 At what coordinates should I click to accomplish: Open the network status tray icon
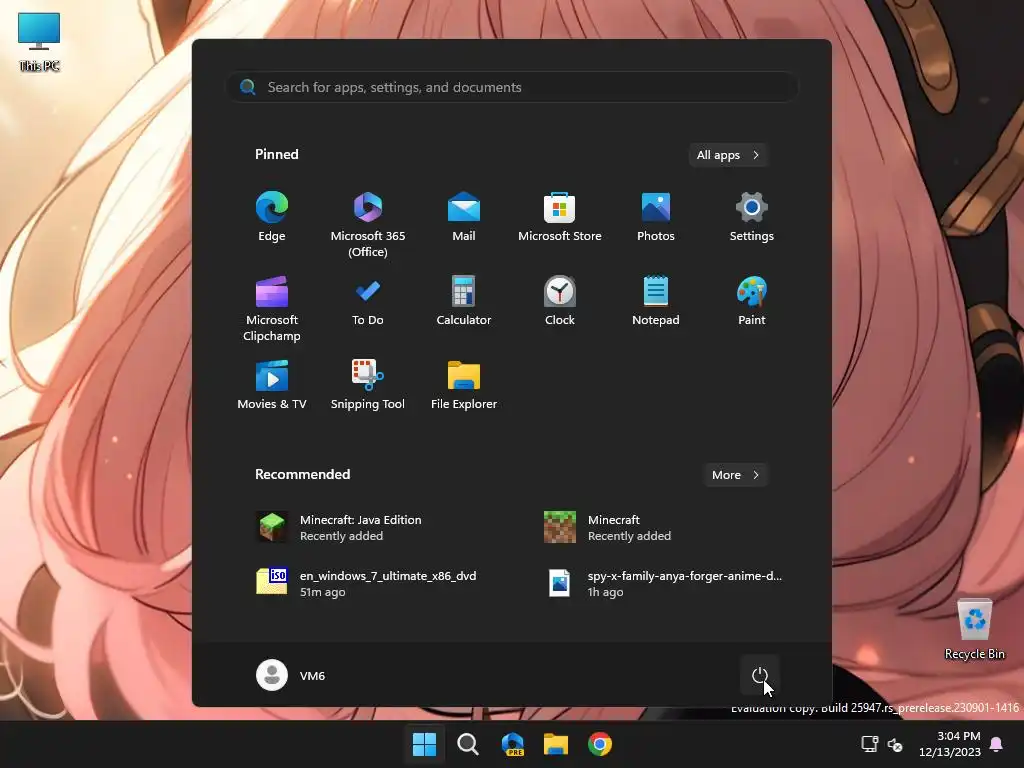[869, 744]
